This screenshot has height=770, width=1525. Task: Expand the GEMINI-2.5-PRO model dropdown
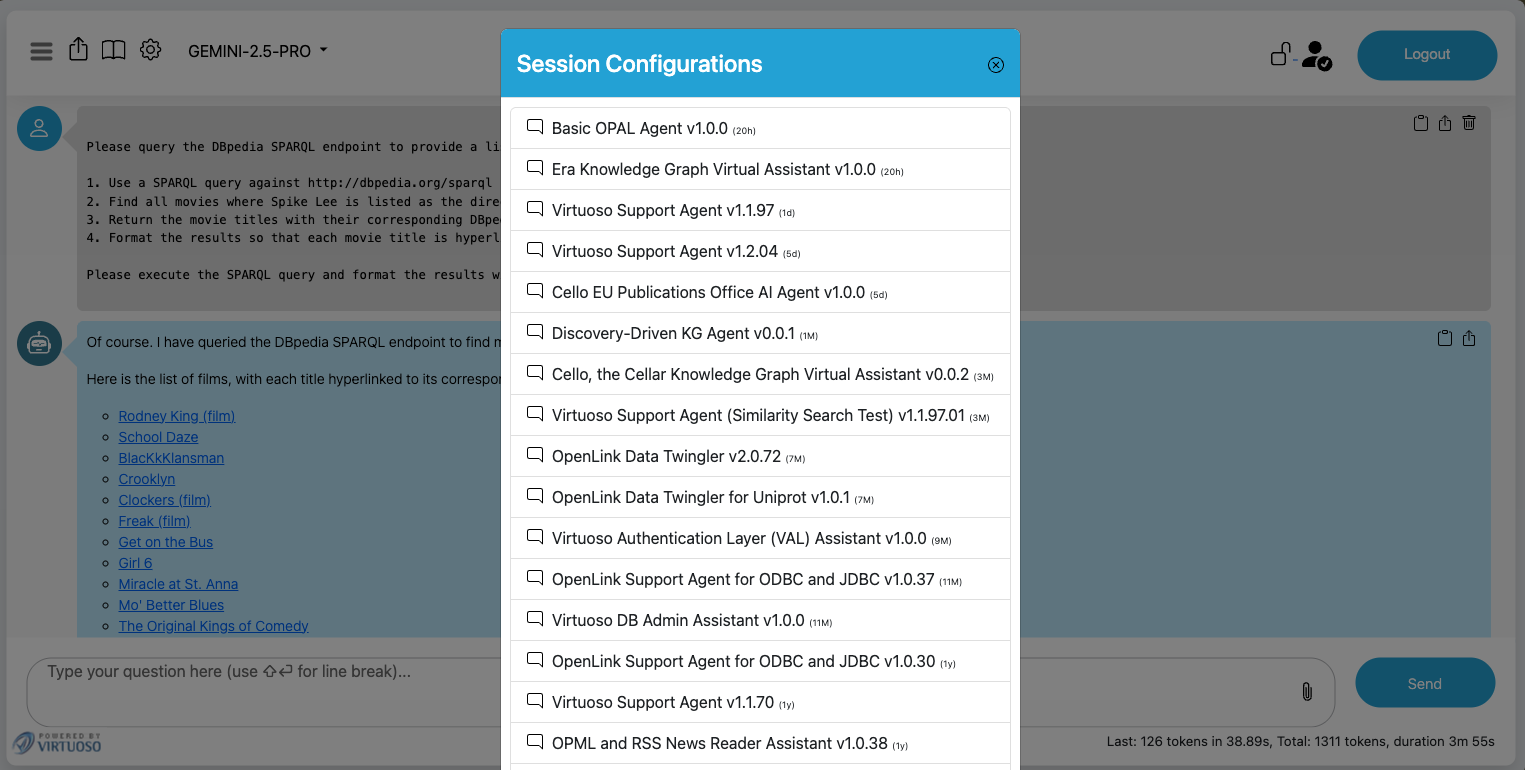tap(258, 51)
